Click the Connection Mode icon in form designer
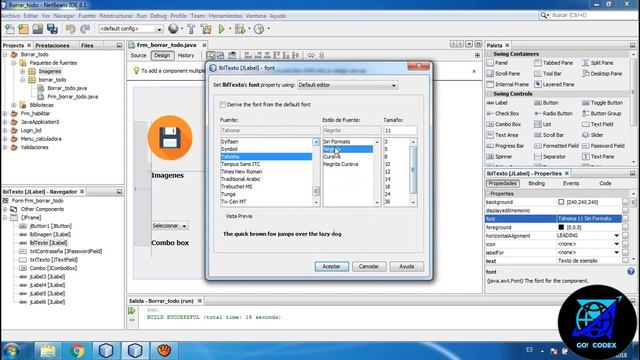Viewport: 640px width, 360px height. click(221, 55)
